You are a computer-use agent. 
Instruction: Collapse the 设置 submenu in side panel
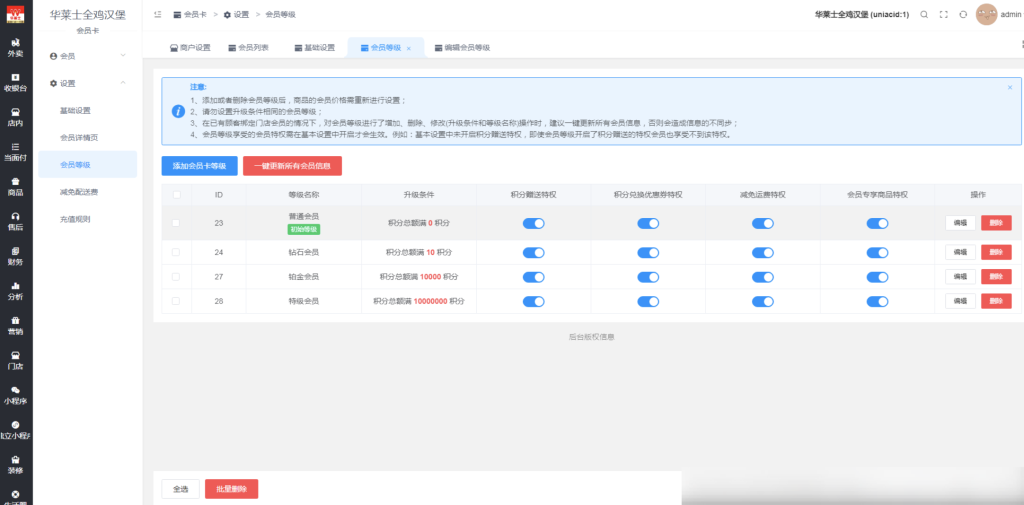(x=87, y=83)
